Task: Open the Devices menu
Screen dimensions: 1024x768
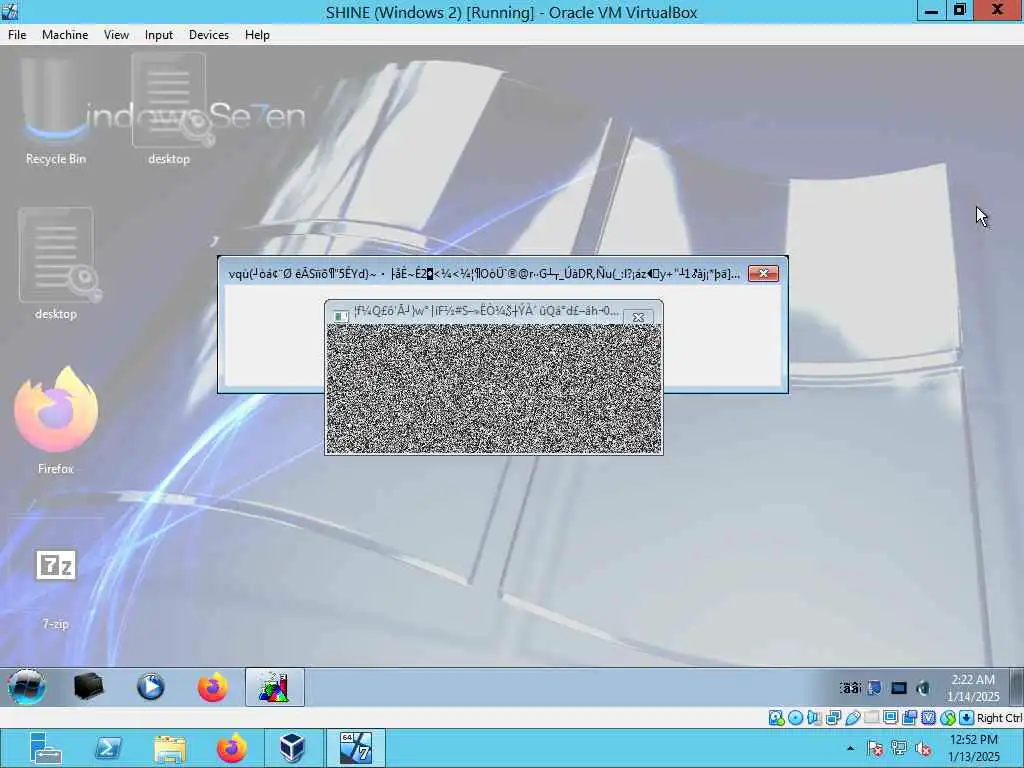Action: click(208, 35)
